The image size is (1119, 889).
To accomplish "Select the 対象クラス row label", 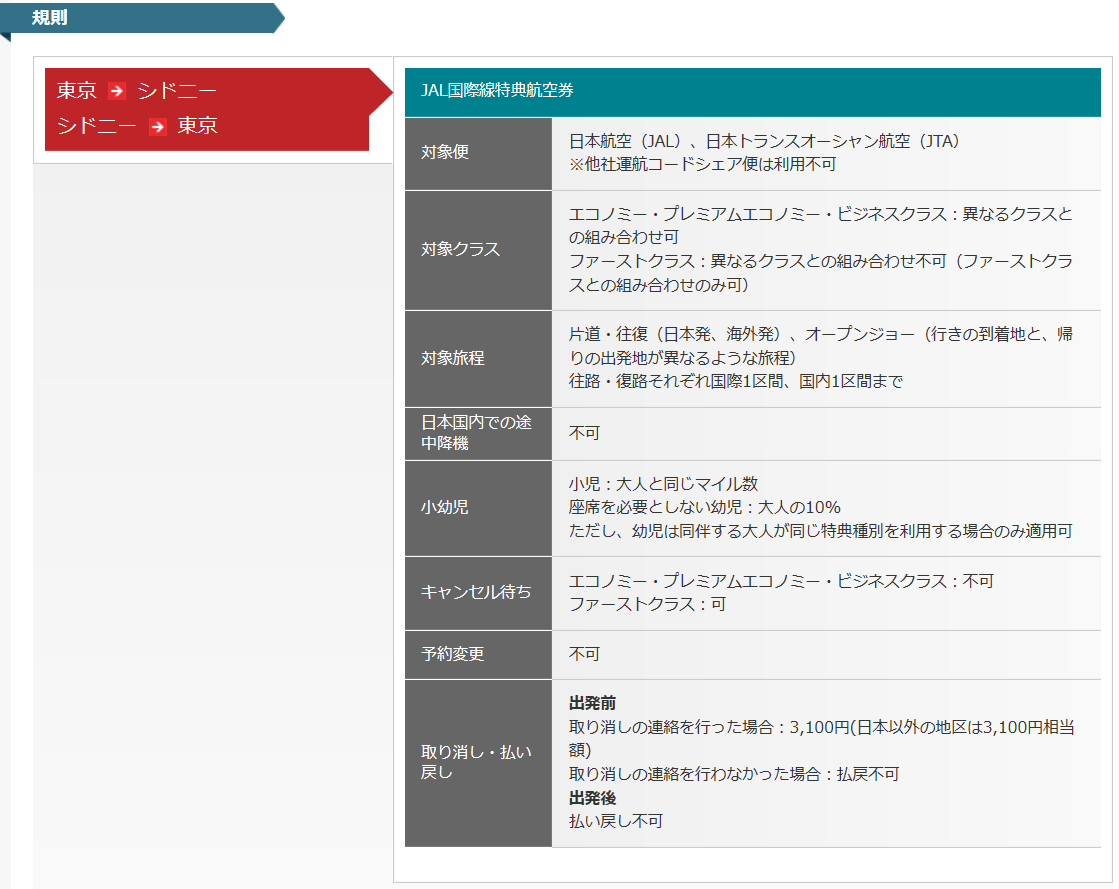I will tap(478, 250).
